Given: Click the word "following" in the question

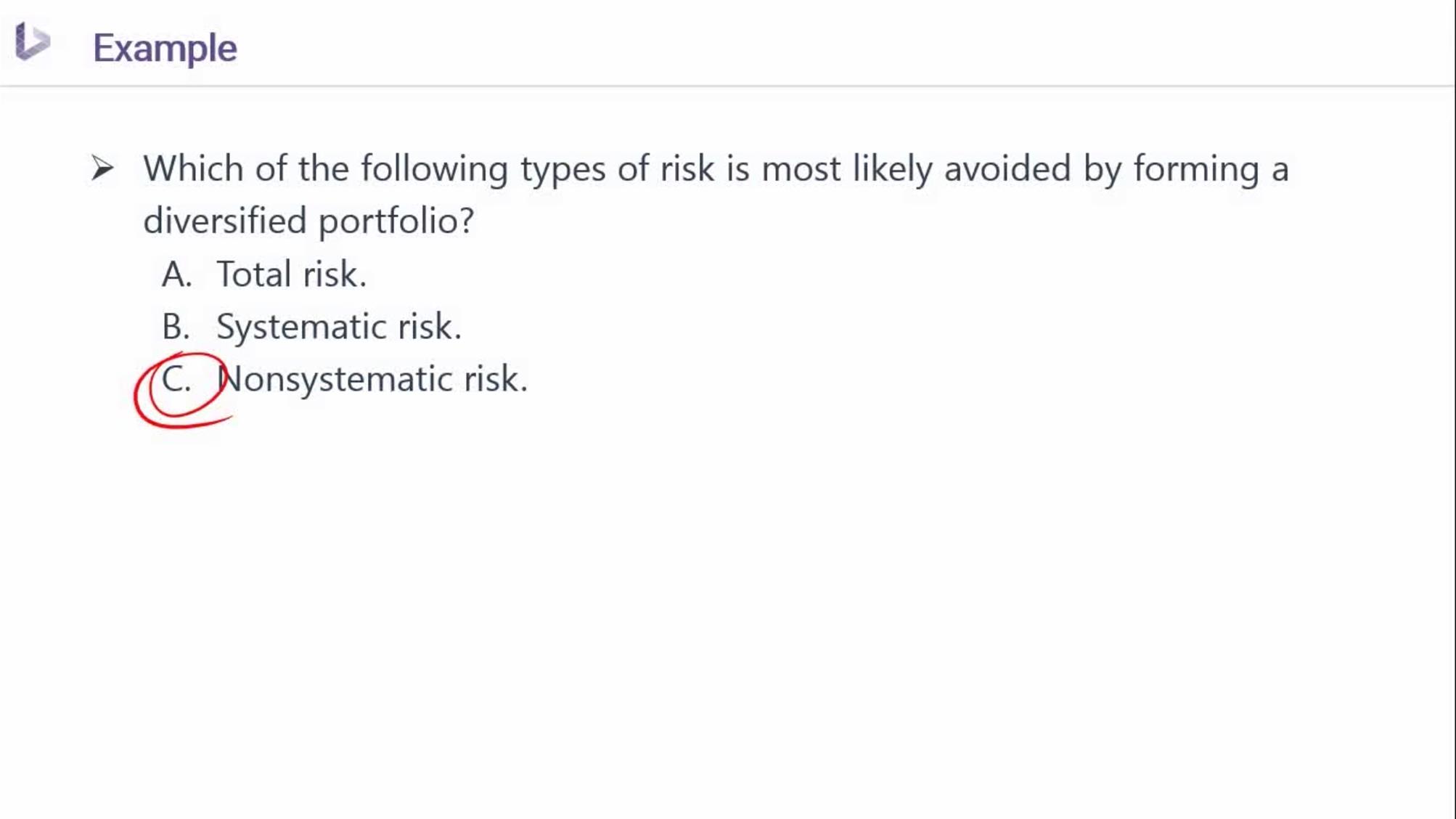Looking at the screenshot, I should (x=435, y=170).
